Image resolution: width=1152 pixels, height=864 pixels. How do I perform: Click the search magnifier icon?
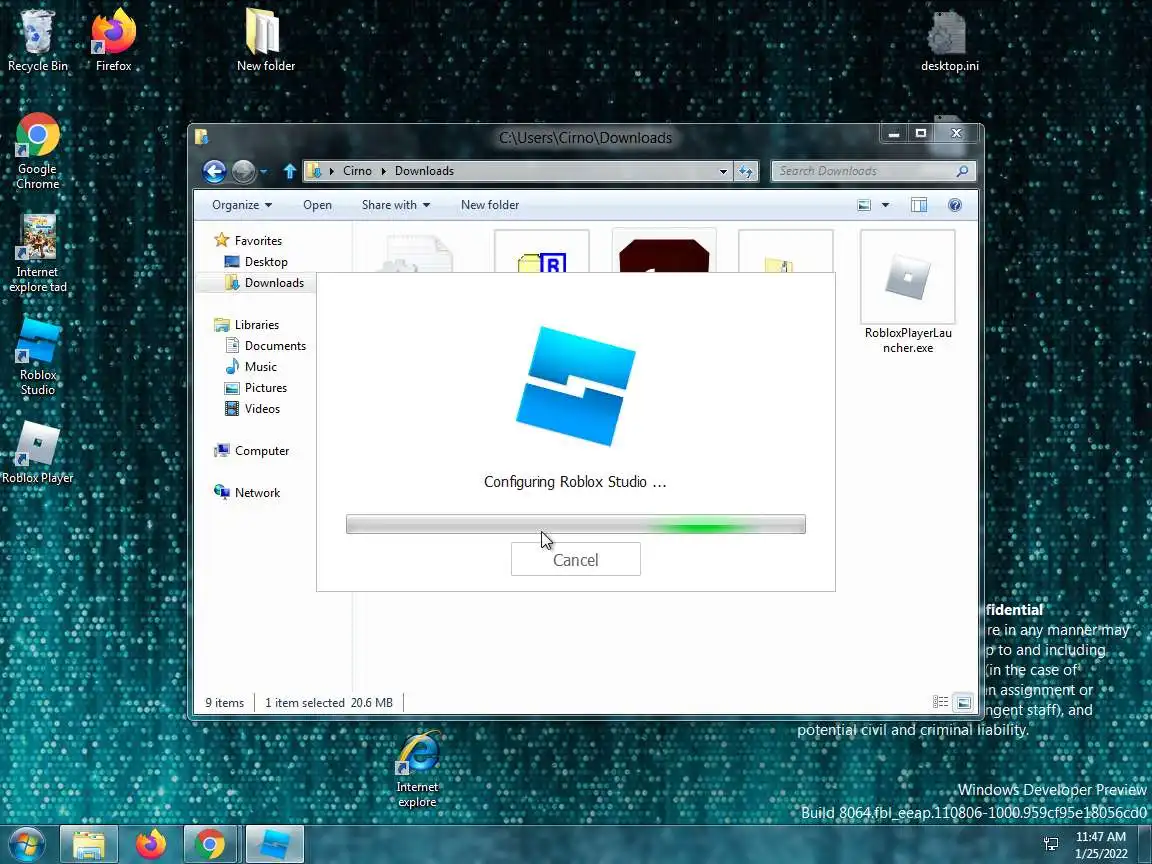coord(962,171)
